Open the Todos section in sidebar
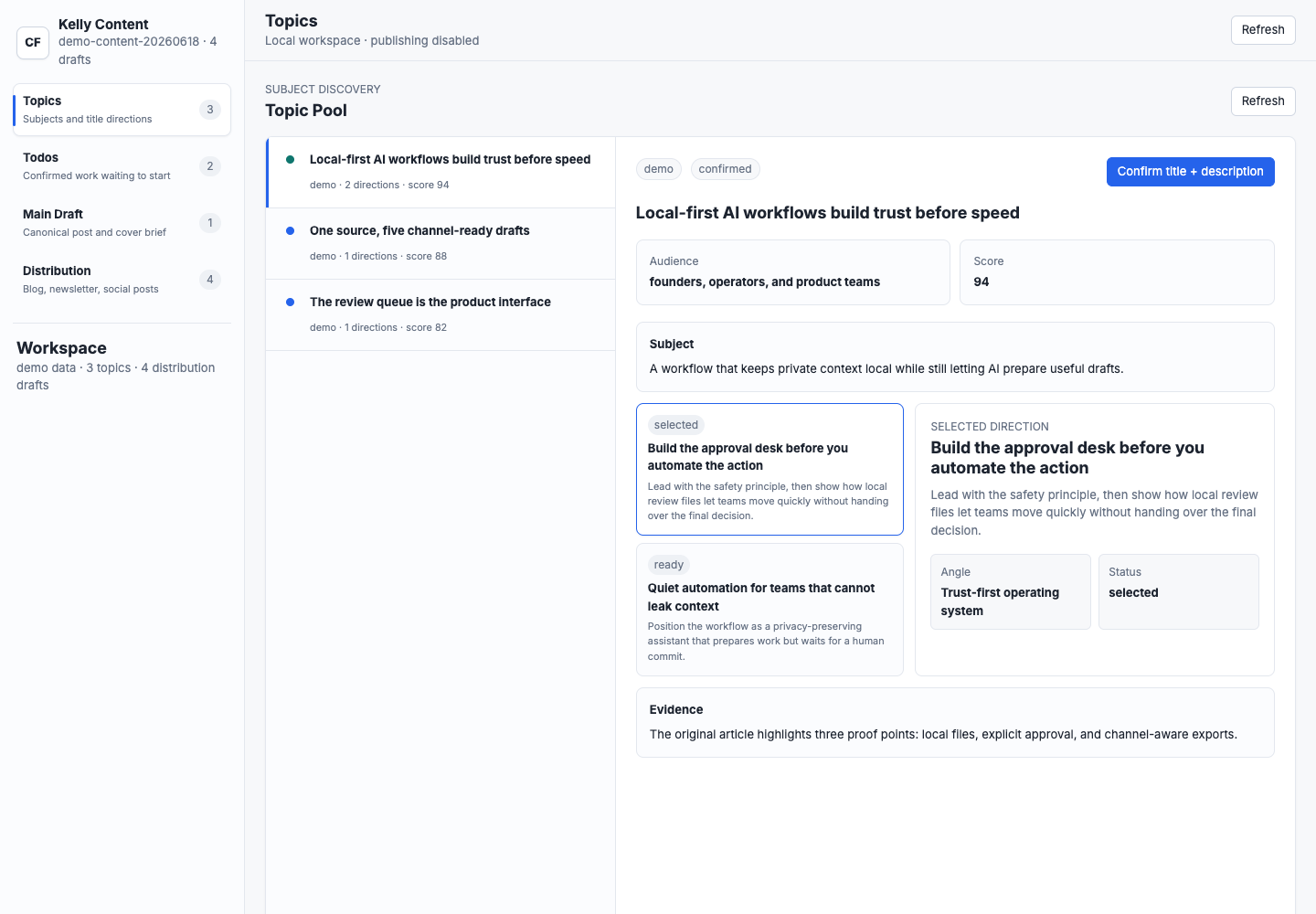Image resolution: width=1316 pixels, height=914 pixels. pyautogui.click(x=122, y=166)
